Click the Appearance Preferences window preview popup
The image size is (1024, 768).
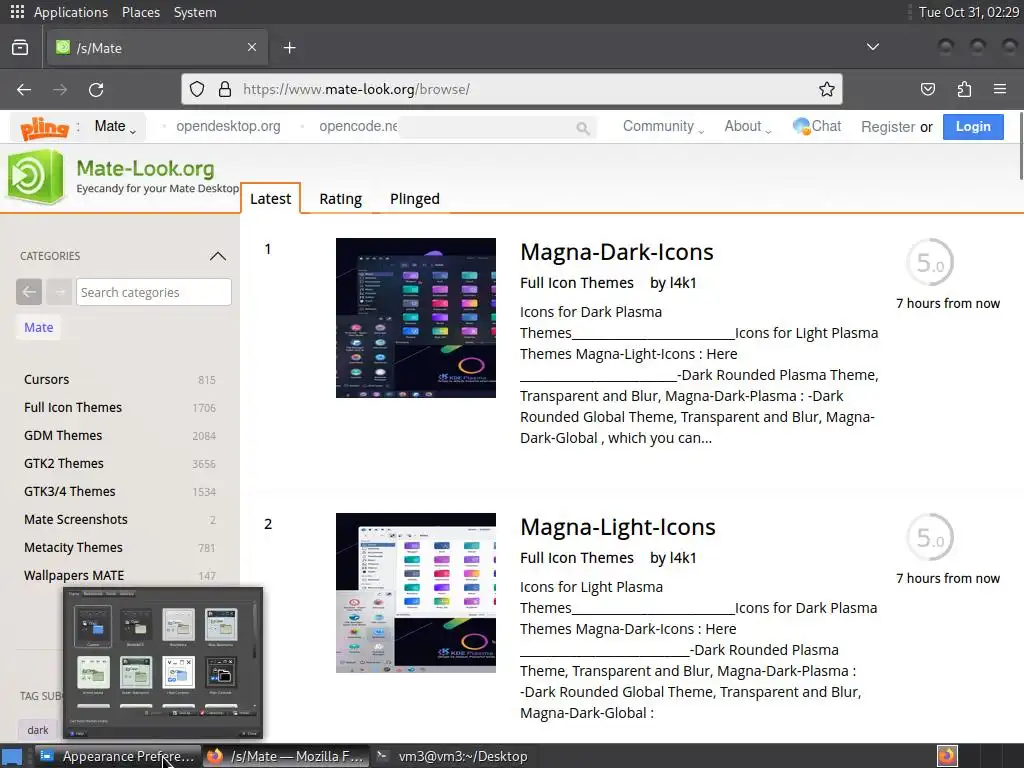pos(163,664)
